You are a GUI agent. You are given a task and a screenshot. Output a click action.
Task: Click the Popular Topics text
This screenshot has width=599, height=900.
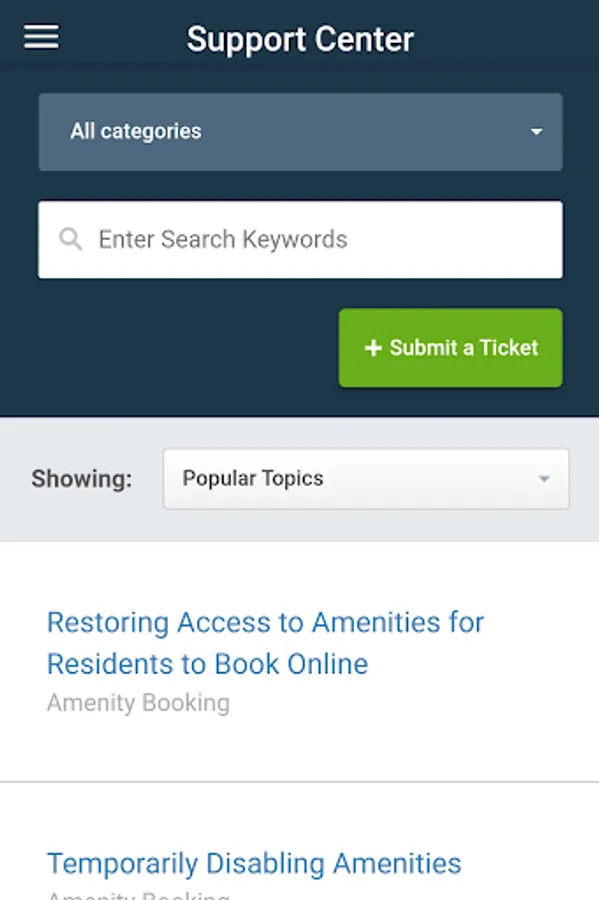coord(252,478)
